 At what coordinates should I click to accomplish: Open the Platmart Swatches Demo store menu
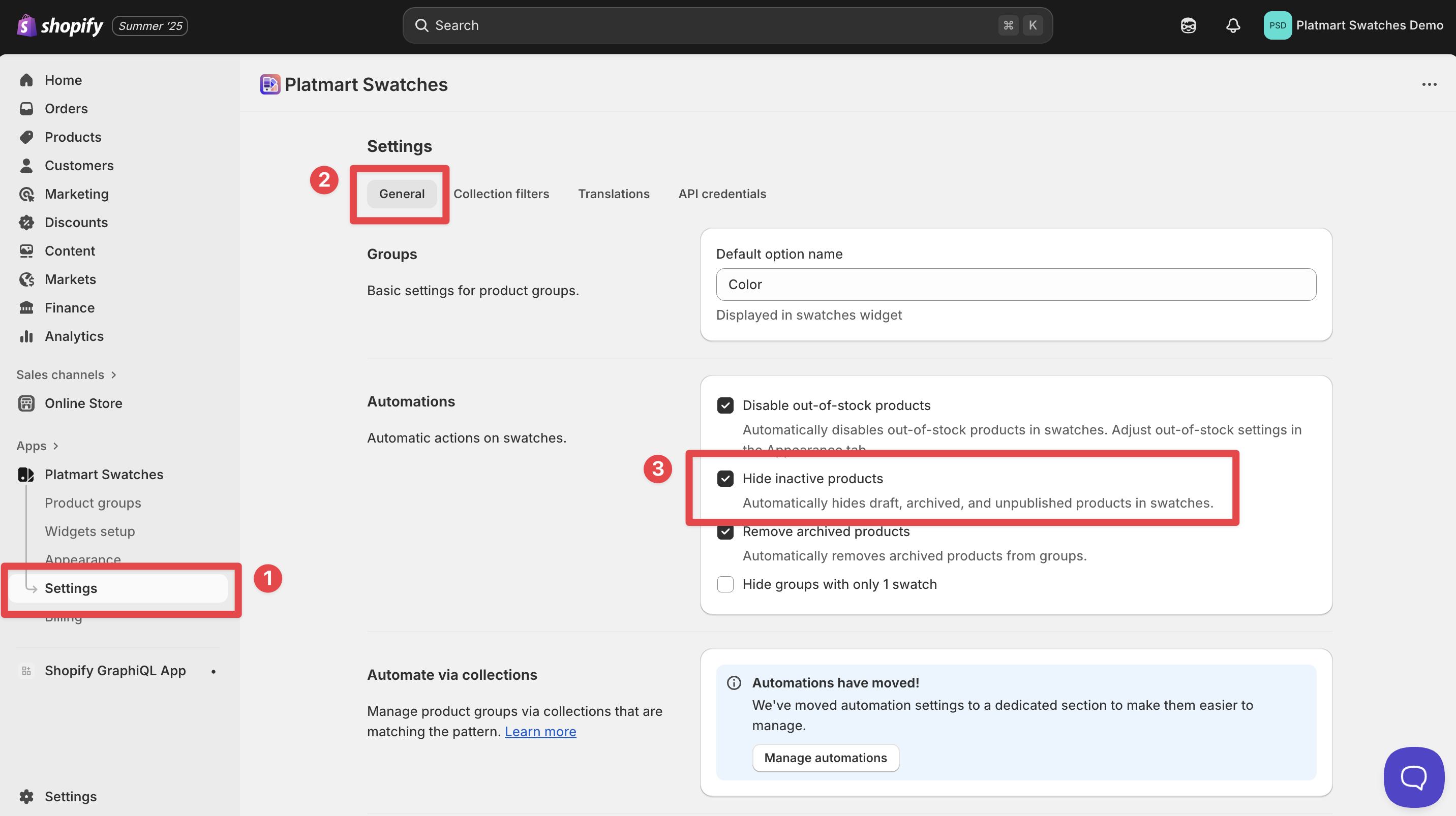[x=1353, y=25]
